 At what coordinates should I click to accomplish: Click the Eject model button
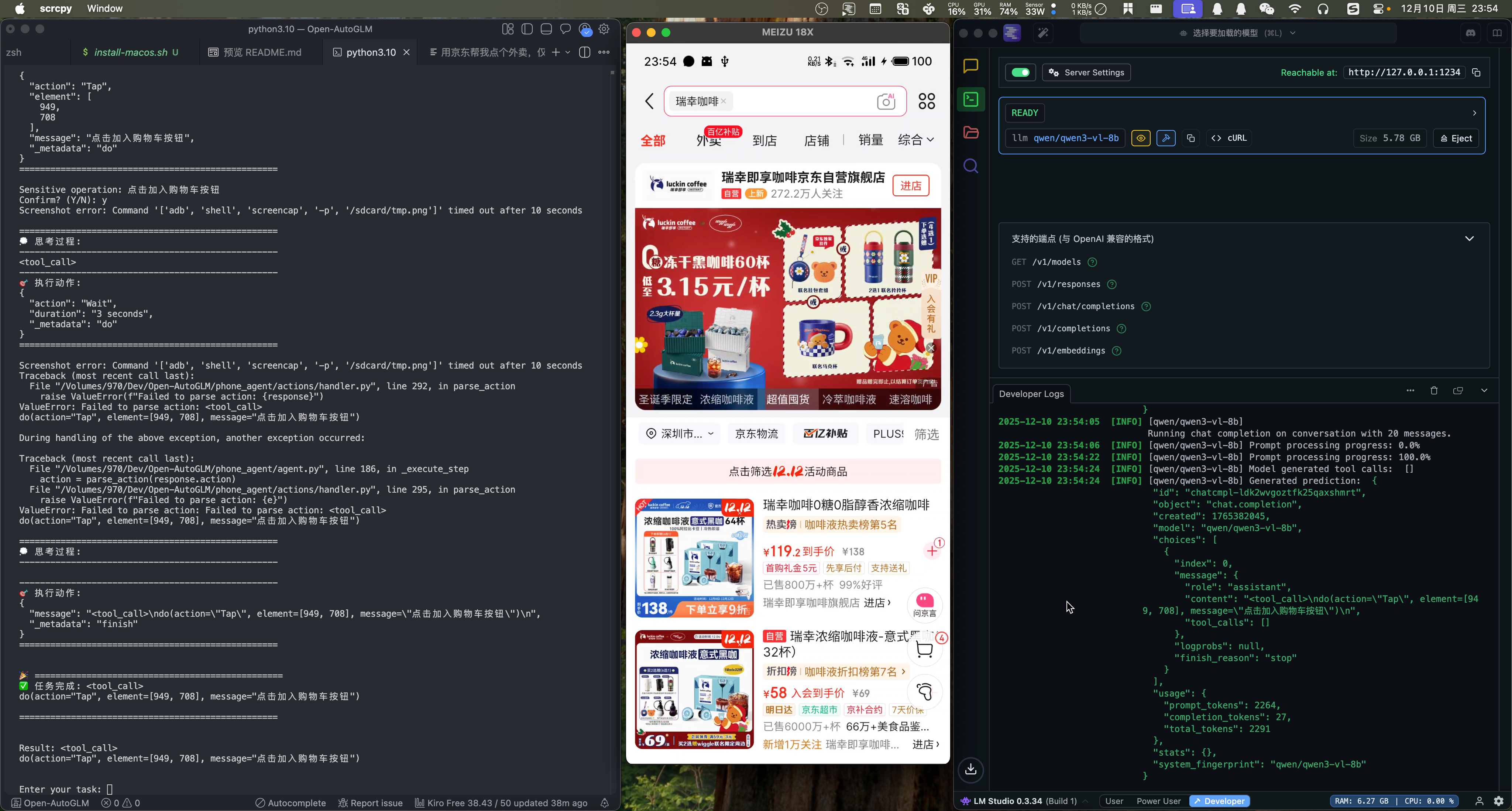pos(1456,138)
